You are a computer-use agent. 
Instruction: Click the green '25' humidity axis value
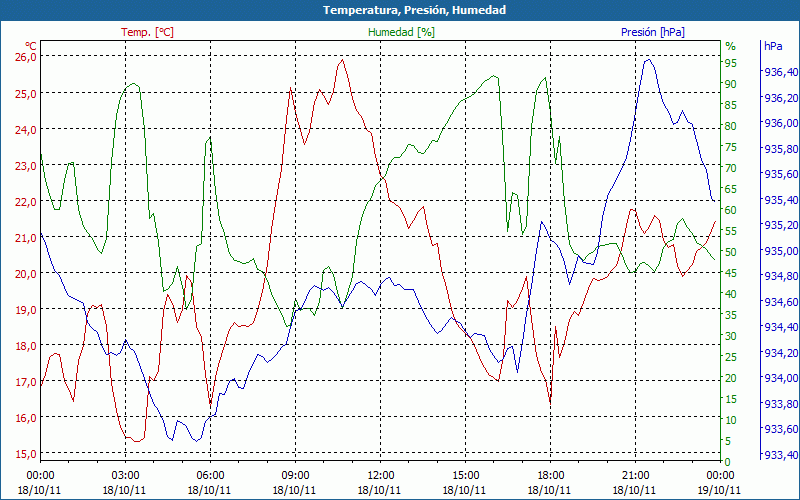tap(731, 357)
